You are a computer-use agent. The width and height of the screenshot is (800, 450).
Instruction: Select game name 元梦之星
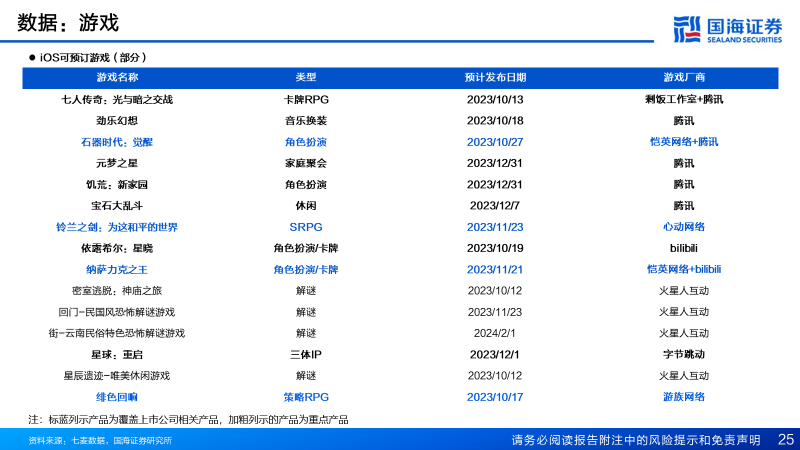117,163
